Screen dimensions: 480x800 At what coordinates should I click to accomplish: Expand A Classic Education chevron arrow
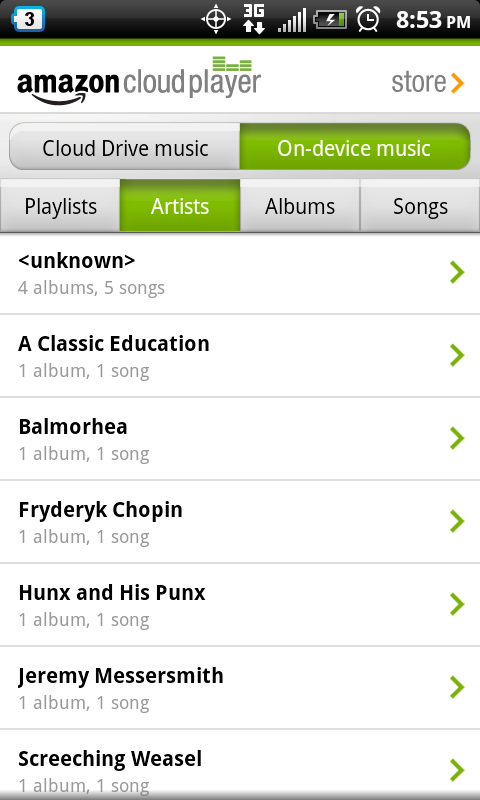click(457, 355)
